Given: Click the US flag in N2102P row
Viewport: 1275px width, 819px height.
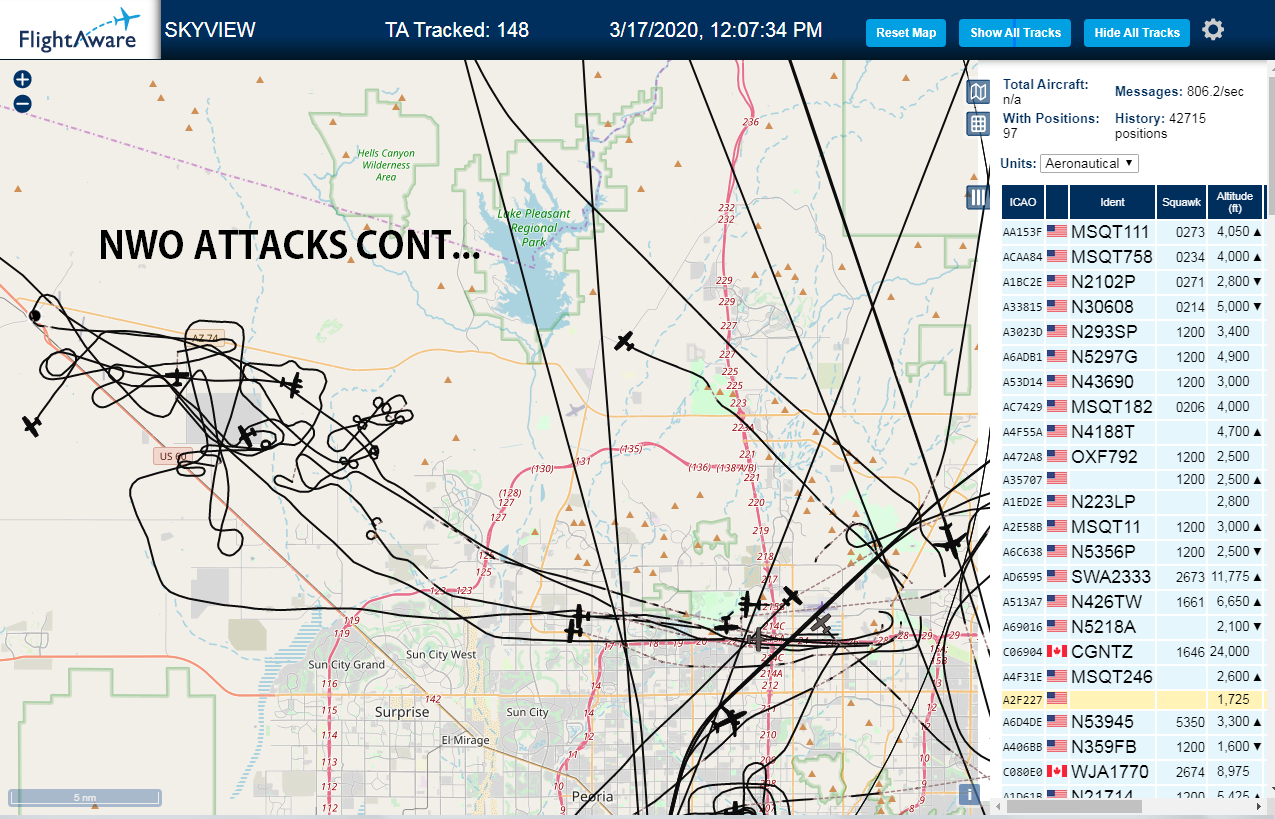Looking at the screenshot, I should click(x=1056, y=282).
